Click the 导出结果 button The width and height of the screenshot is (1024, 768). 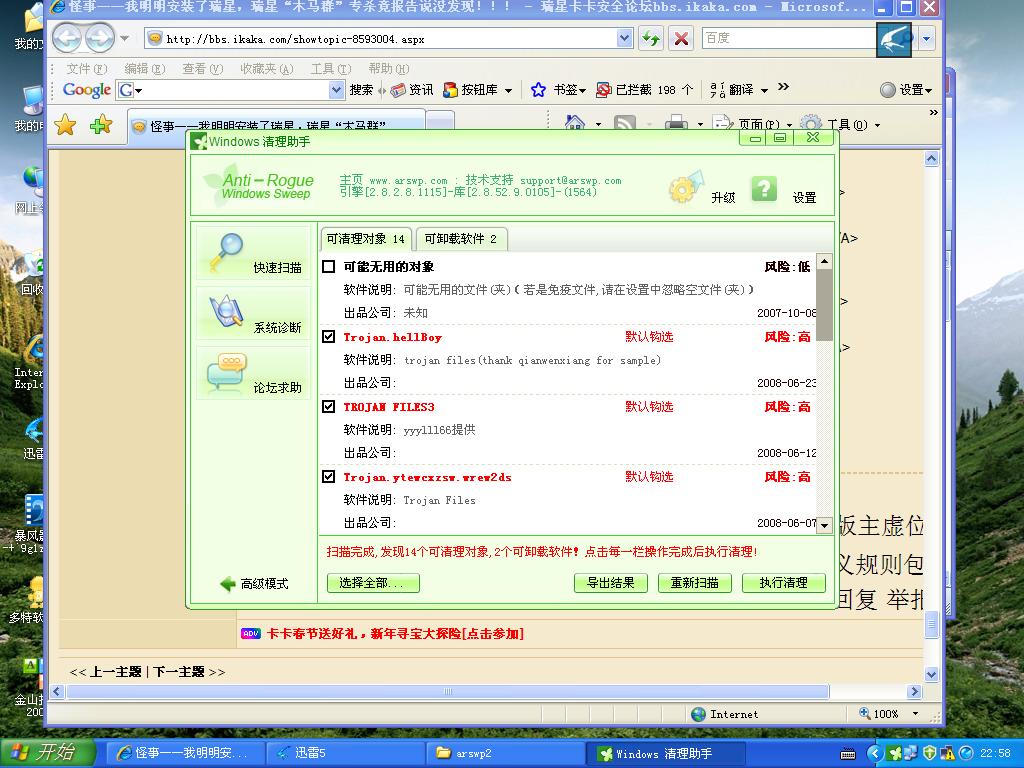pos(611,583)
